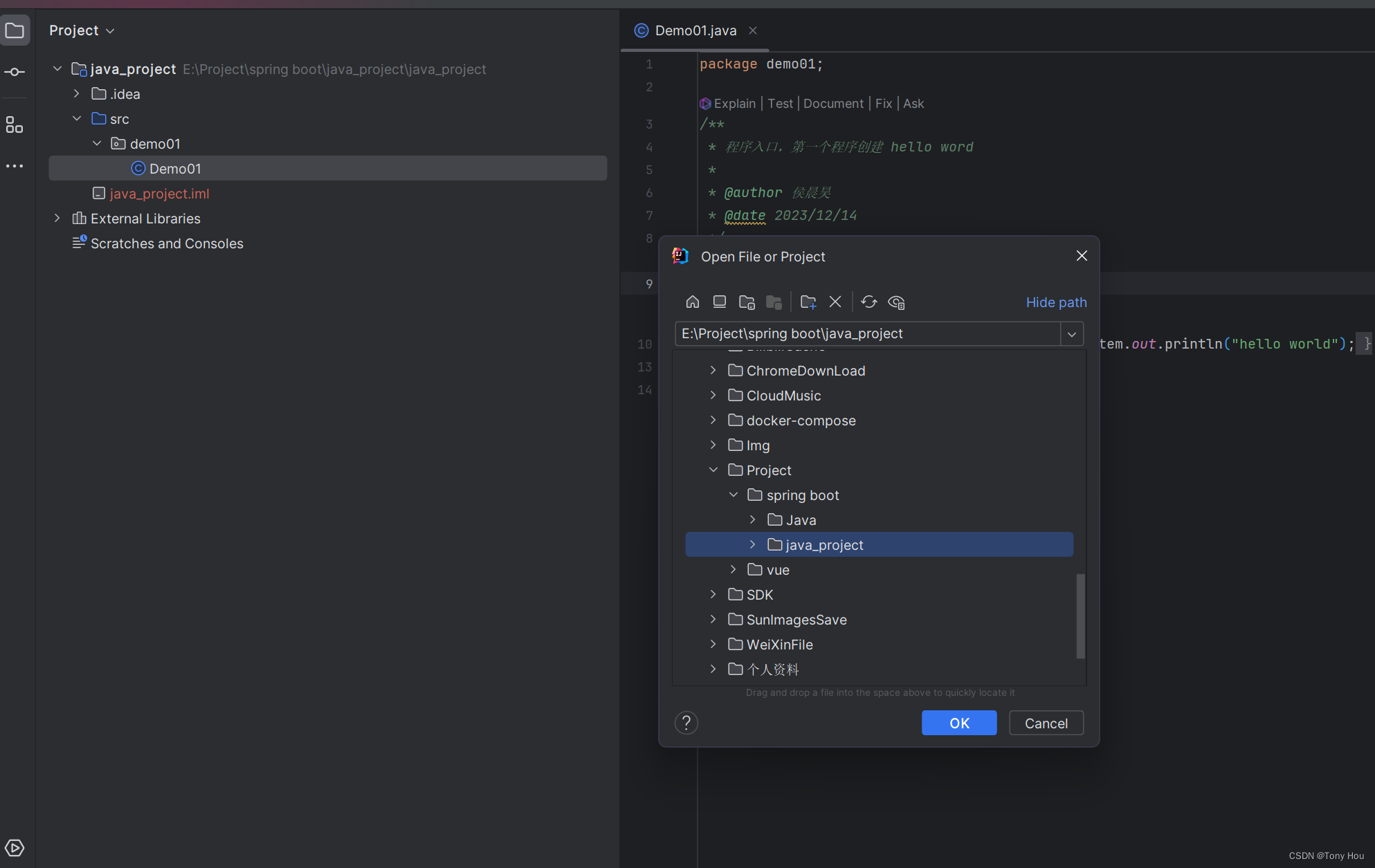Create New Folder in file chooser
Screen dimensions: 1375x868
tap(808, 302)
